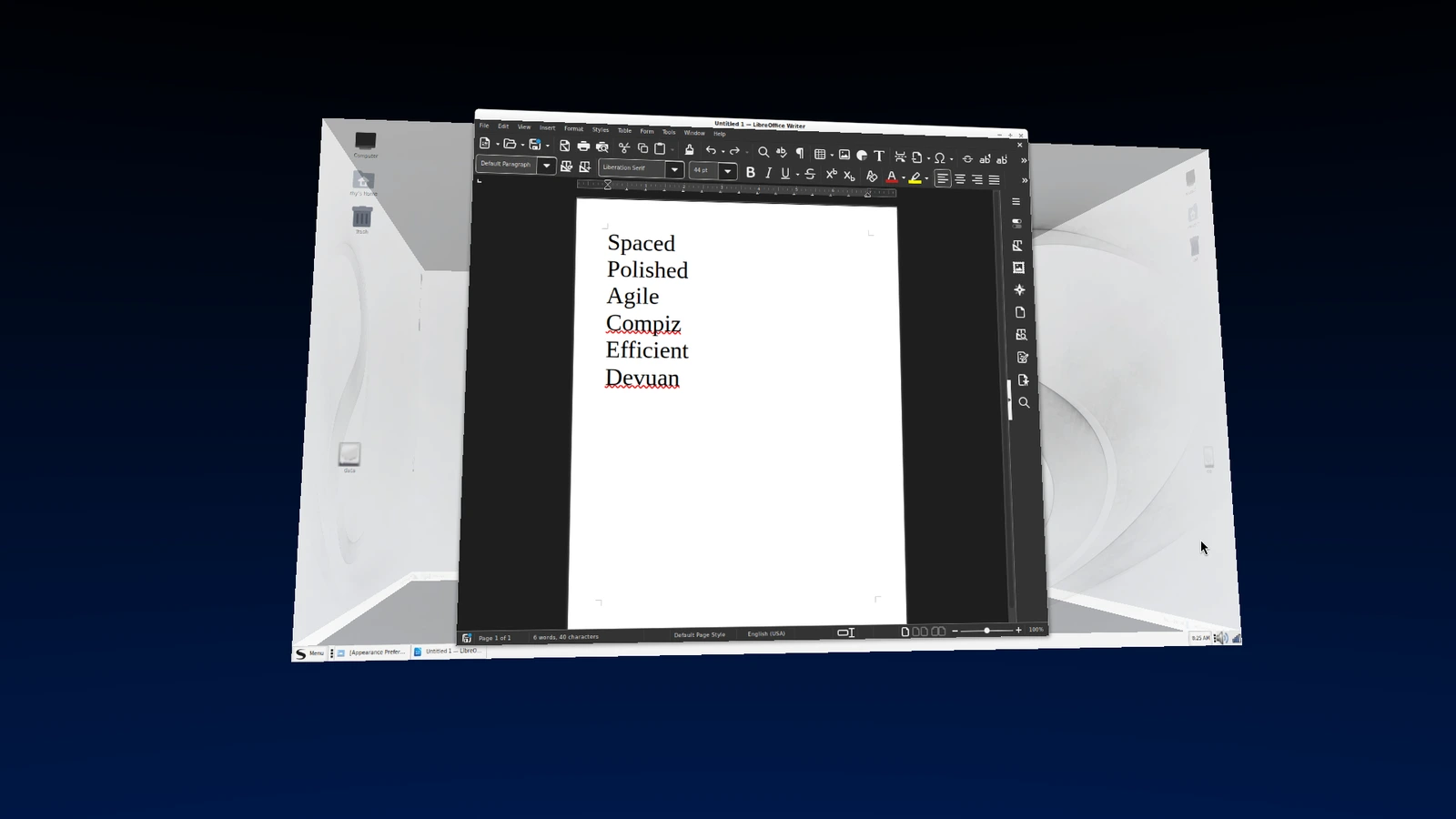Open the Insert Table dropdown arrow
1456x819 pixels.
point(832,155)
